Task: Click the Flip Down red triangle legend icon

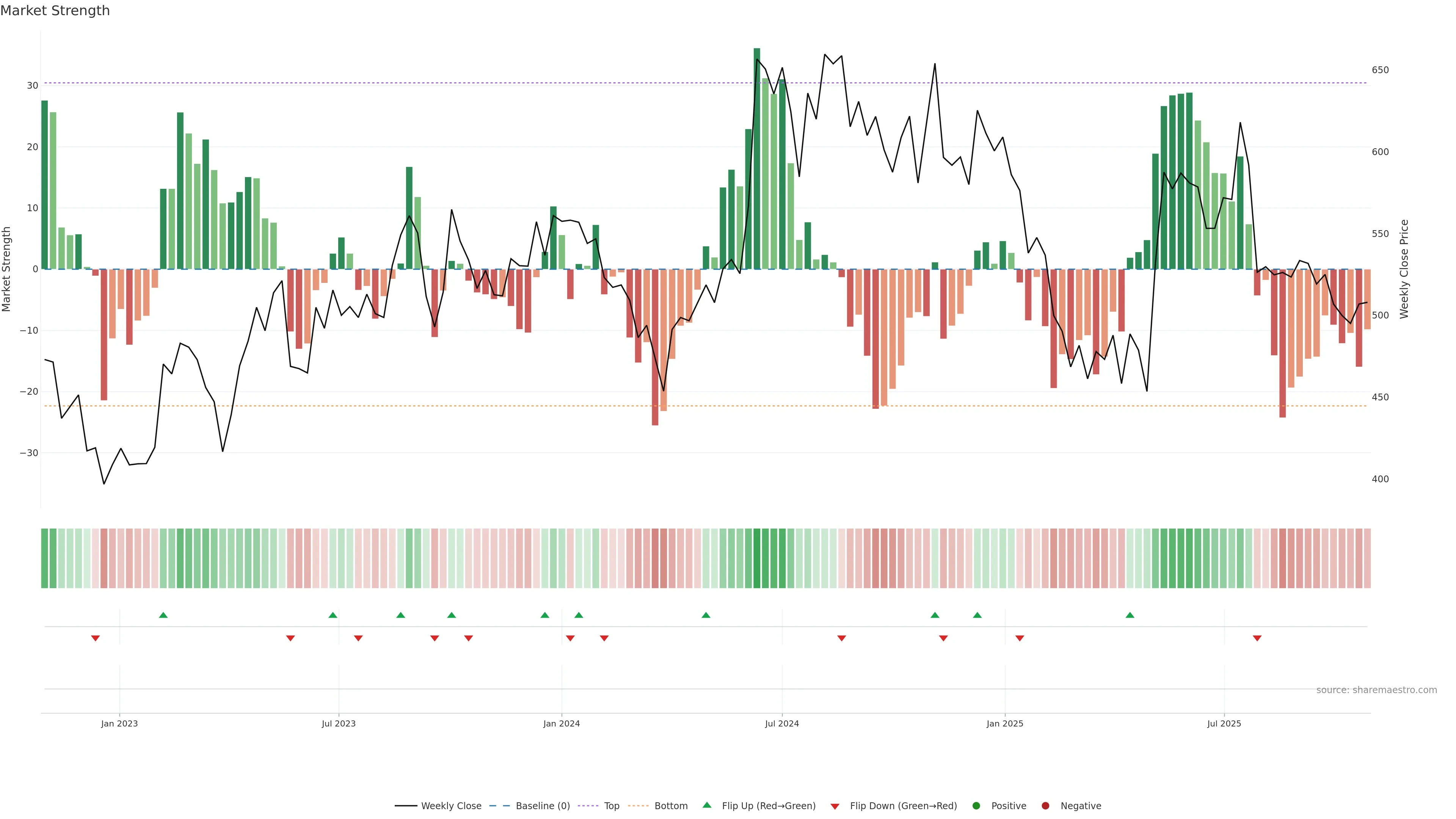Action: 835,806
